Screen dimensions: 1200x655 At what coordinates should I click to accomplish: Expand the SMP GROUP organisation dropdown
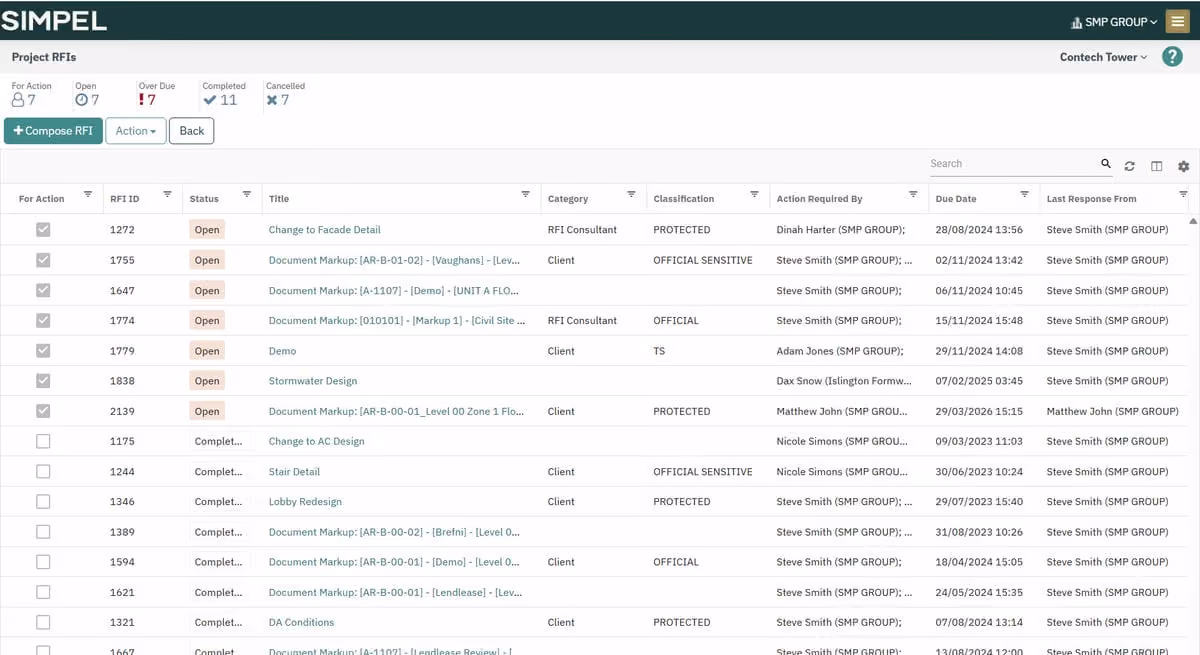pyautogui.click(x=1113, y=22)
